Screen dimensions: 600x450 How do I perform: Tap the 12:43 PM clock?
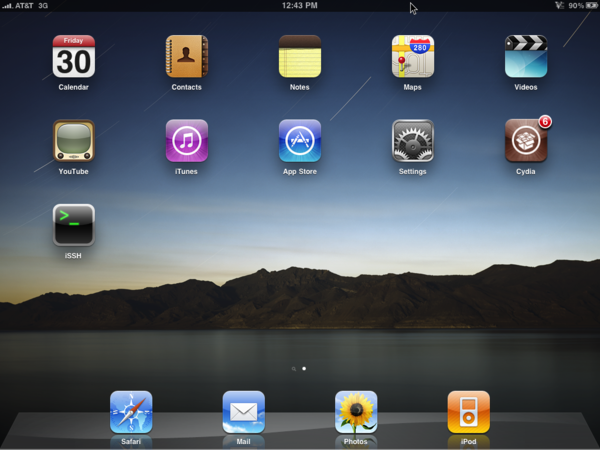click(300, 5)
